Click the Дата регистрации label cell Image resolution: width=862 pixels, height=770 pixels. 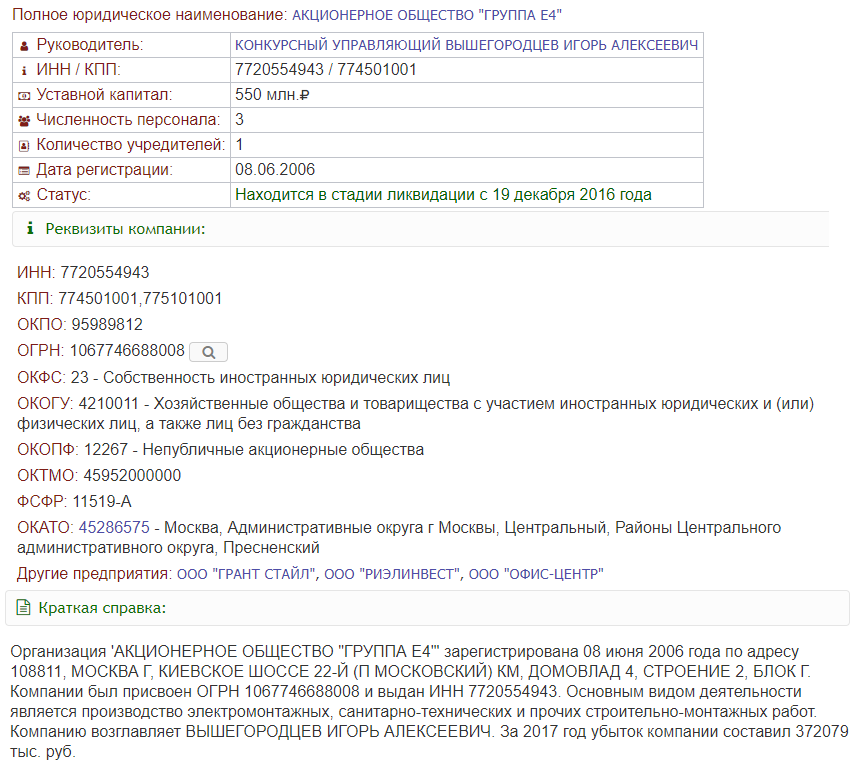pyautogui.click(x=121, y=170)
